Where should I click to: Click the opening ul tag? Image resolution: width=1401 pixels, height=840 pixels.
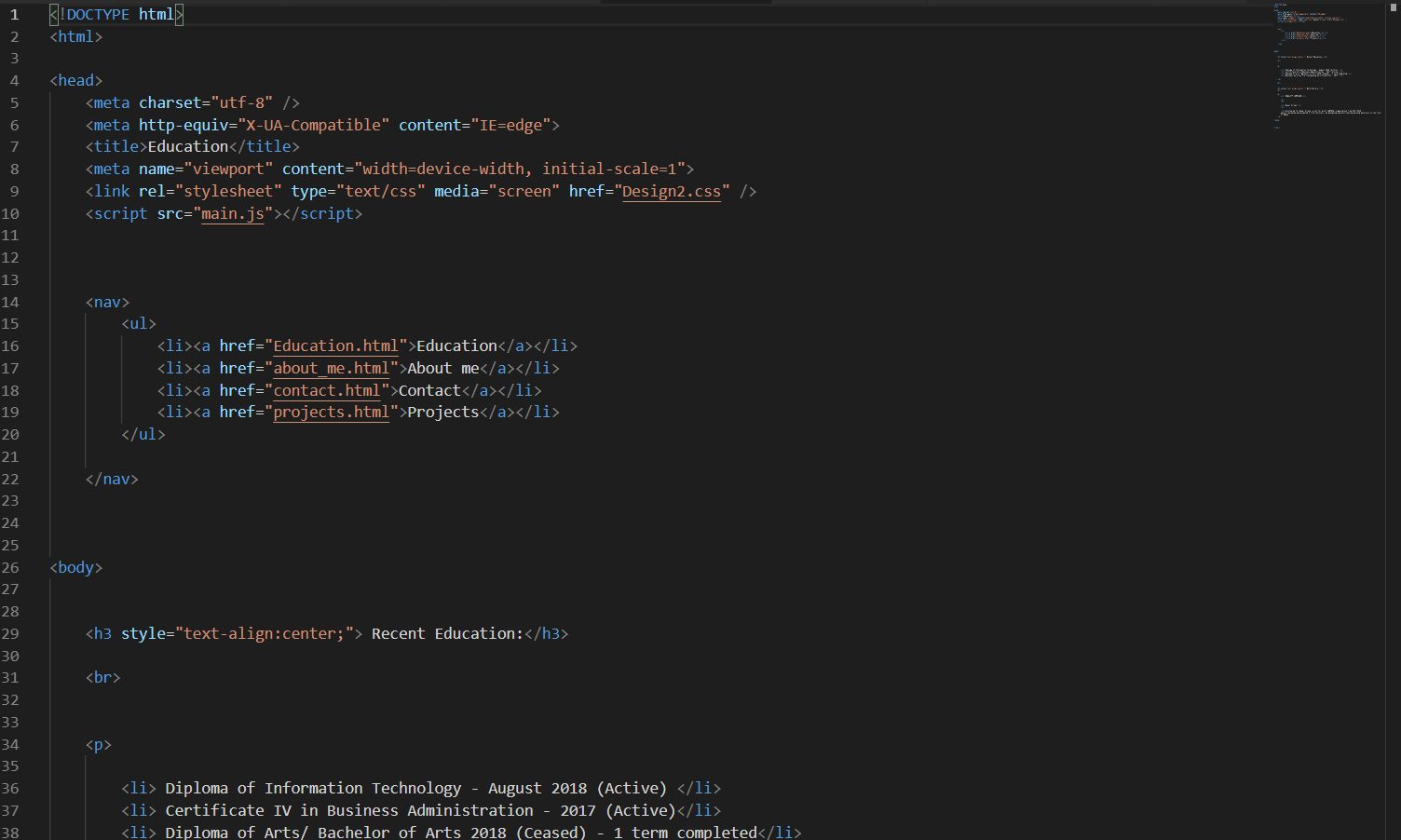tap(139, 324)
